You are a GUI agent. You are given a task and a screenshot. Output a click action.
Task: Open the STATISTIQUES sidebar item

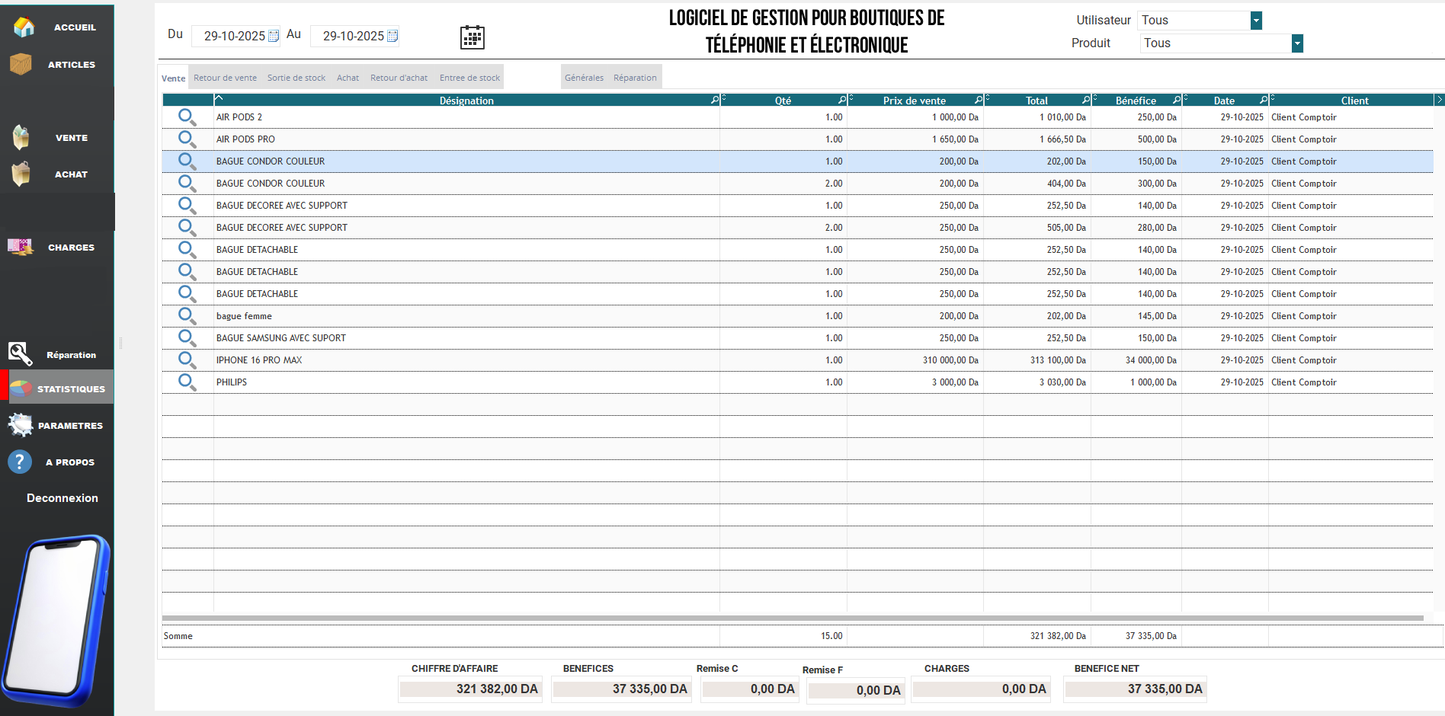coord(62,389)
